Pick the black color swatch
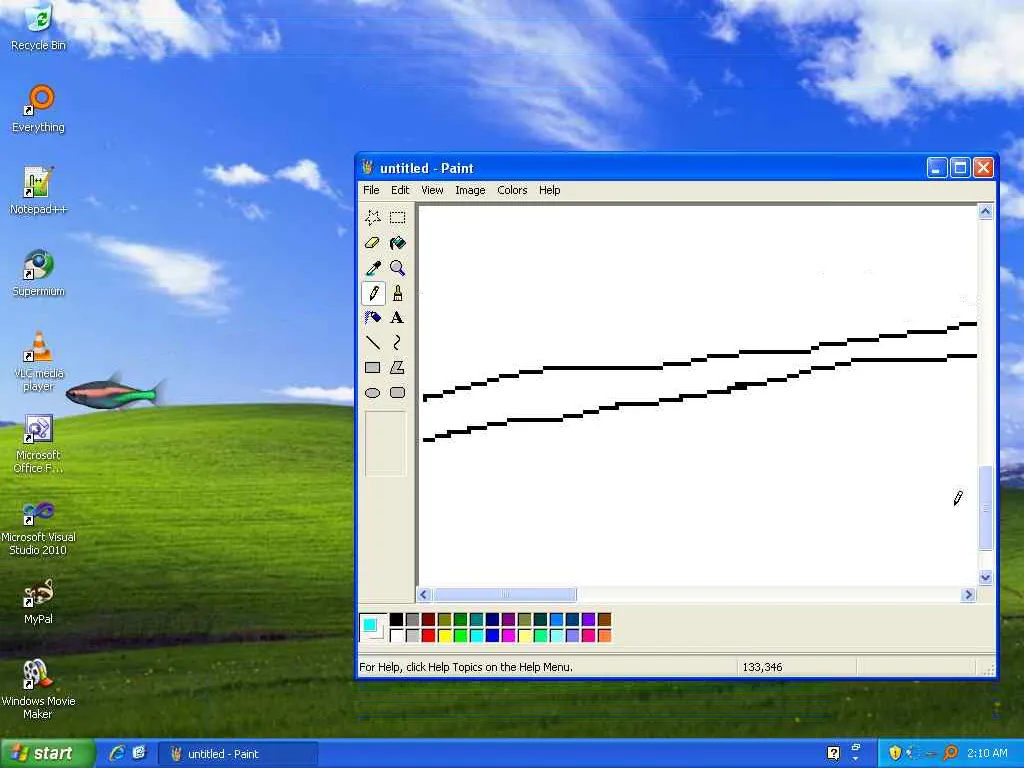 [396, 619]
